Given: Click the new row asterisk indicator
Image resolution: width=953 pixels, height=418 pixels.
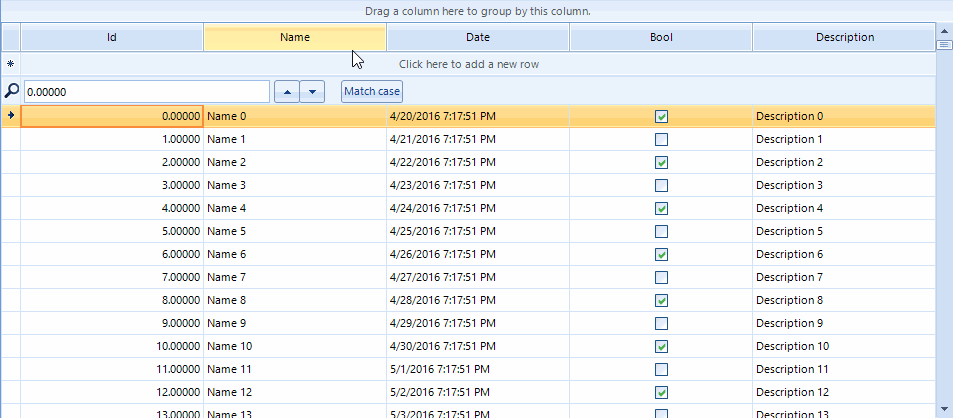Looking at the screenshot, I should point(10,64).
